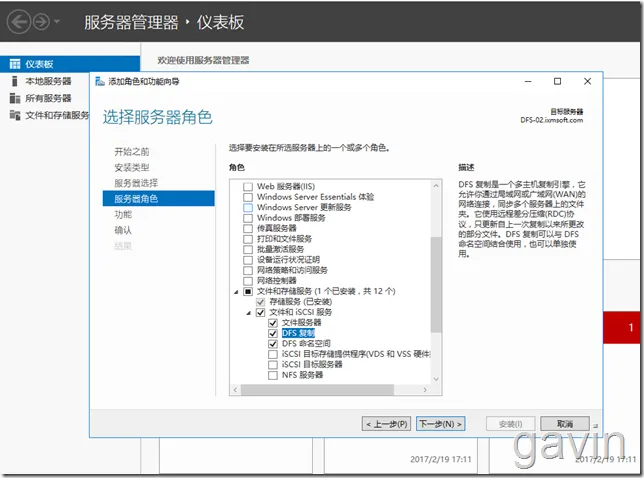Select the DFS 复制 role label
Screen dimensions: 644x478
298,333
